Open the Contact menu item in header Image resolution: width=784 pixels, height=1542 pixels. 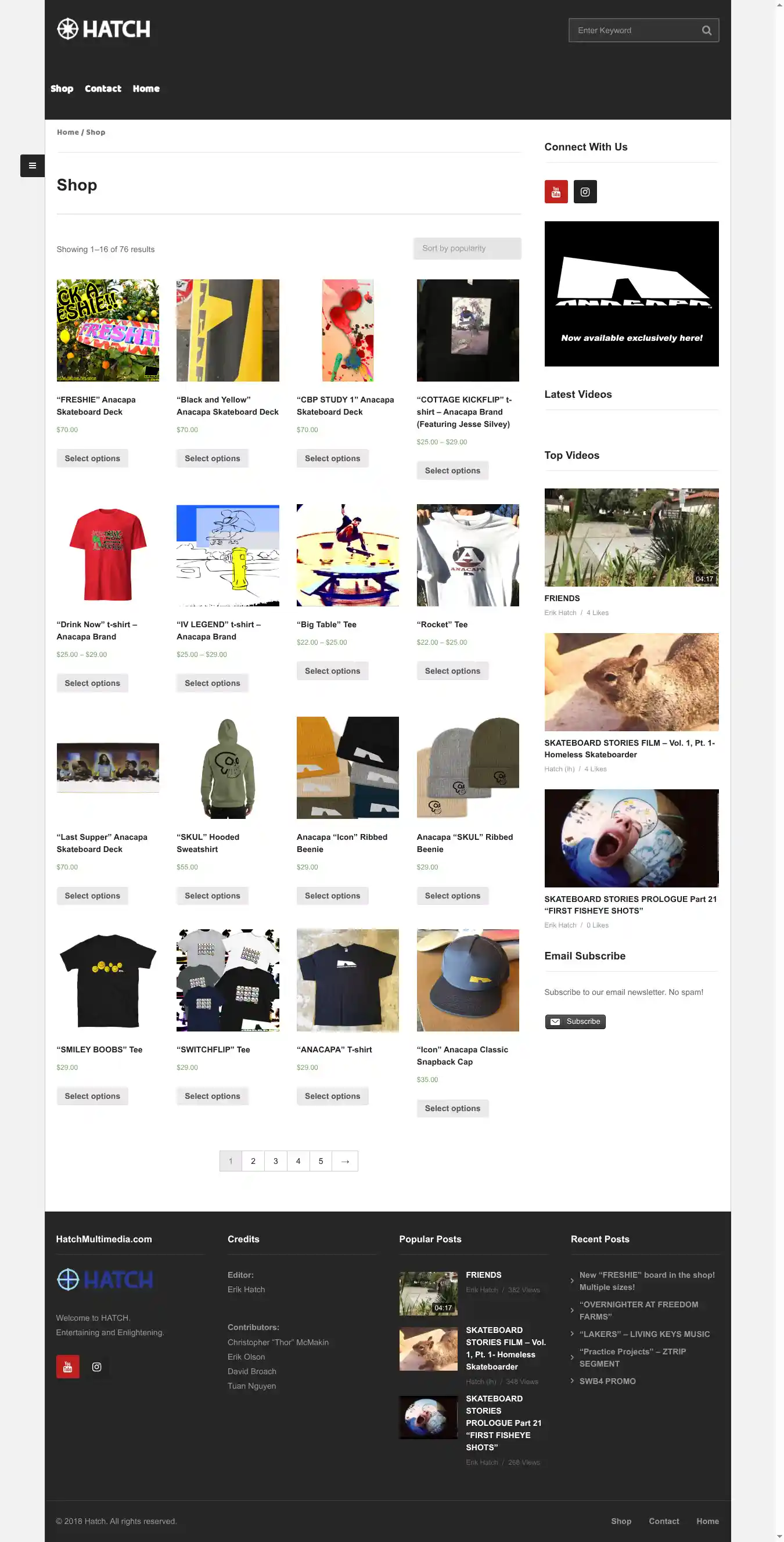click(x=103, y=89)
